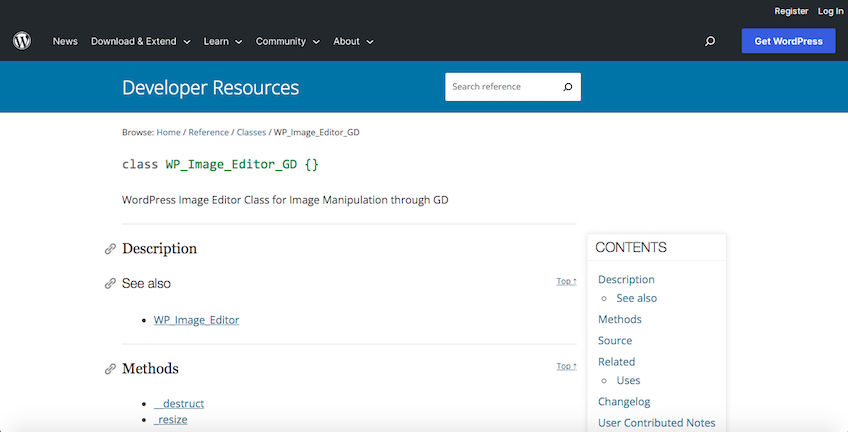Jump to User Contributed Notes in Contents
Image resolution: width=848 pixels, height=432 pixels.
pos(657,423)
